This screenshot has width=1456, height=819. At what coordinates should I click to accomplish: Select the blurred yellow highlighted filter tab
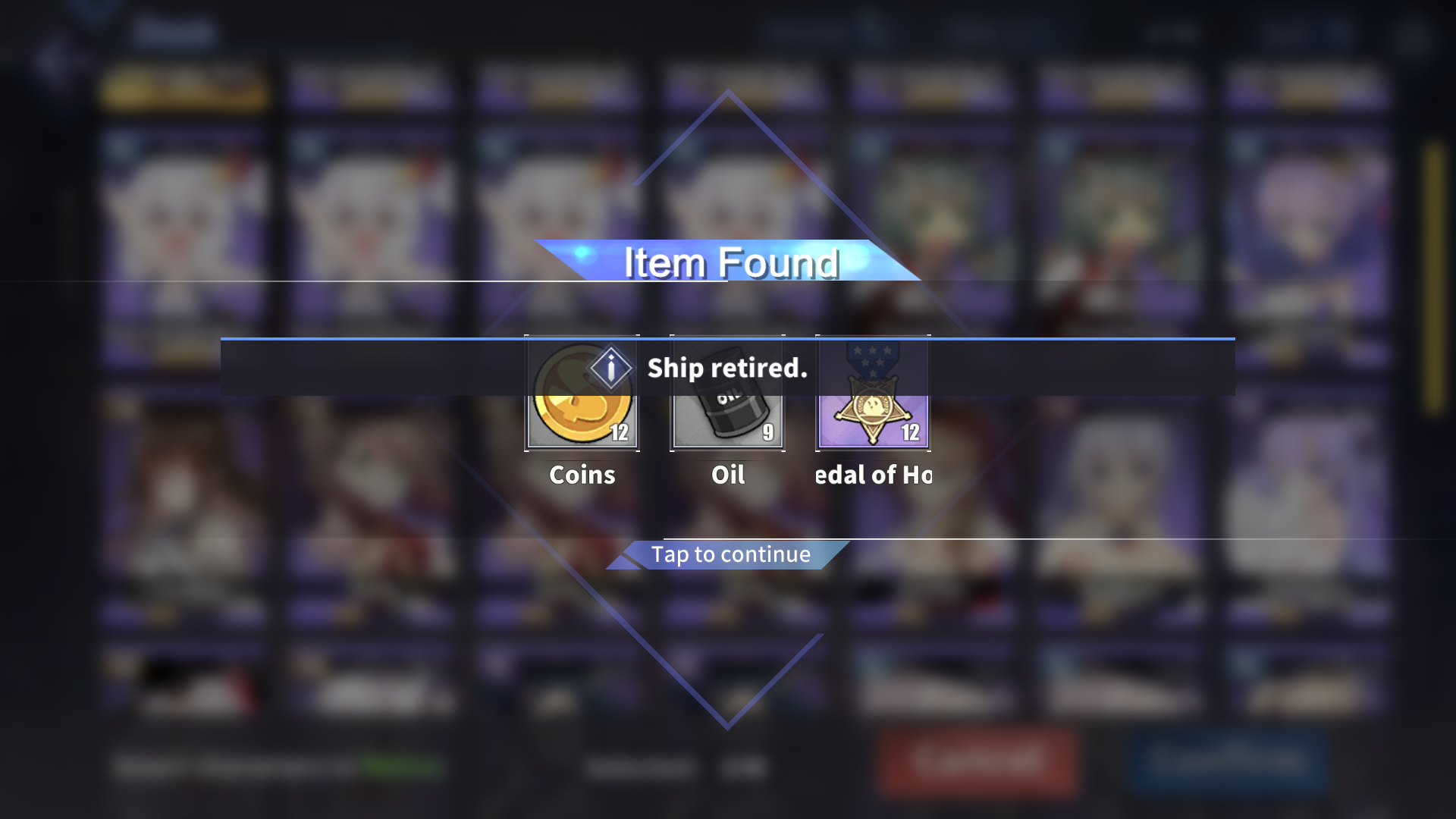coord(184,87)
